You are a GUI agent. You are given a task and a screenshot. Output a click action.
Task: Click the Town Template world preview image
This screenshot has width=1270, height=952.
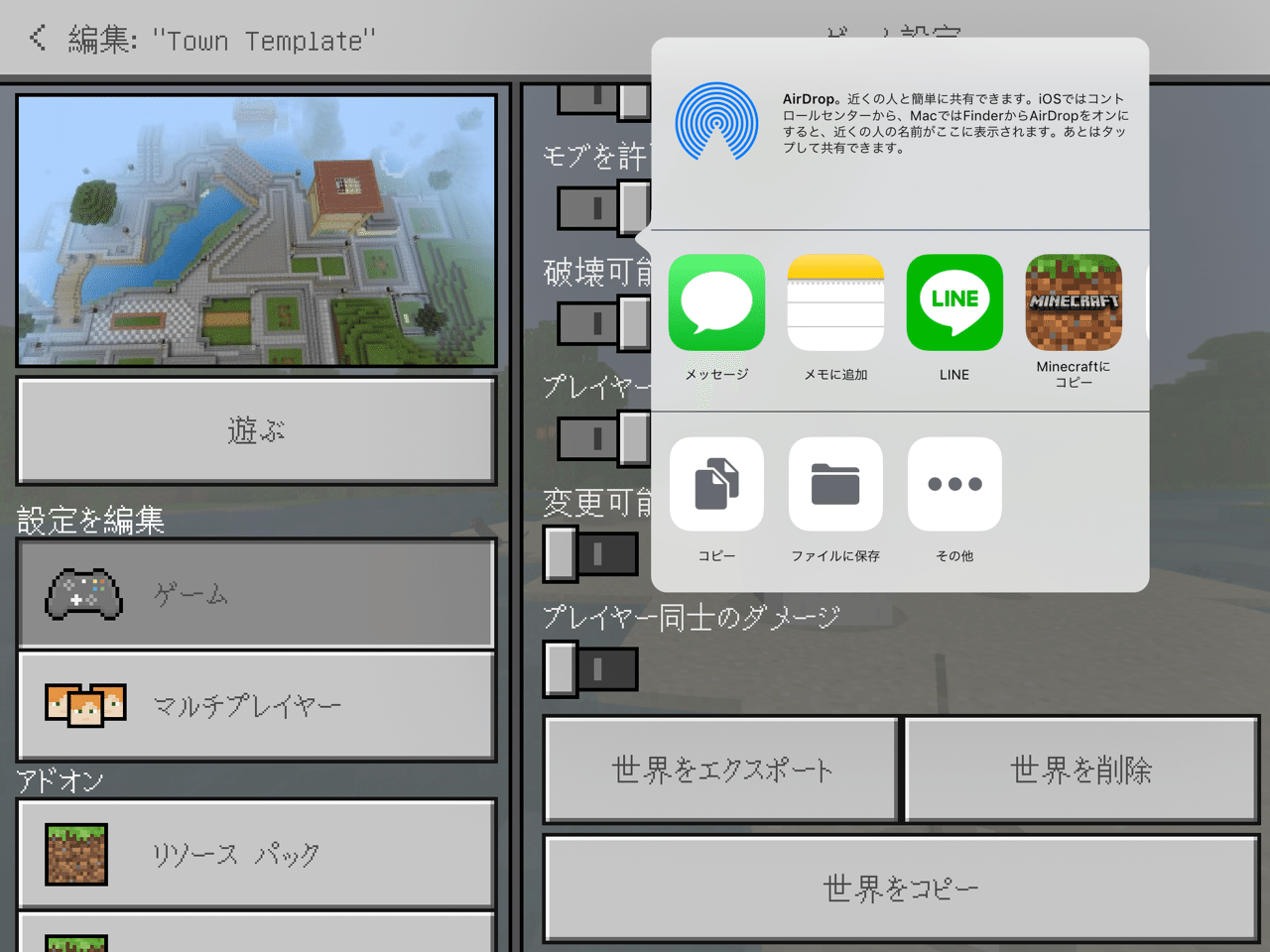click(256, 231)
